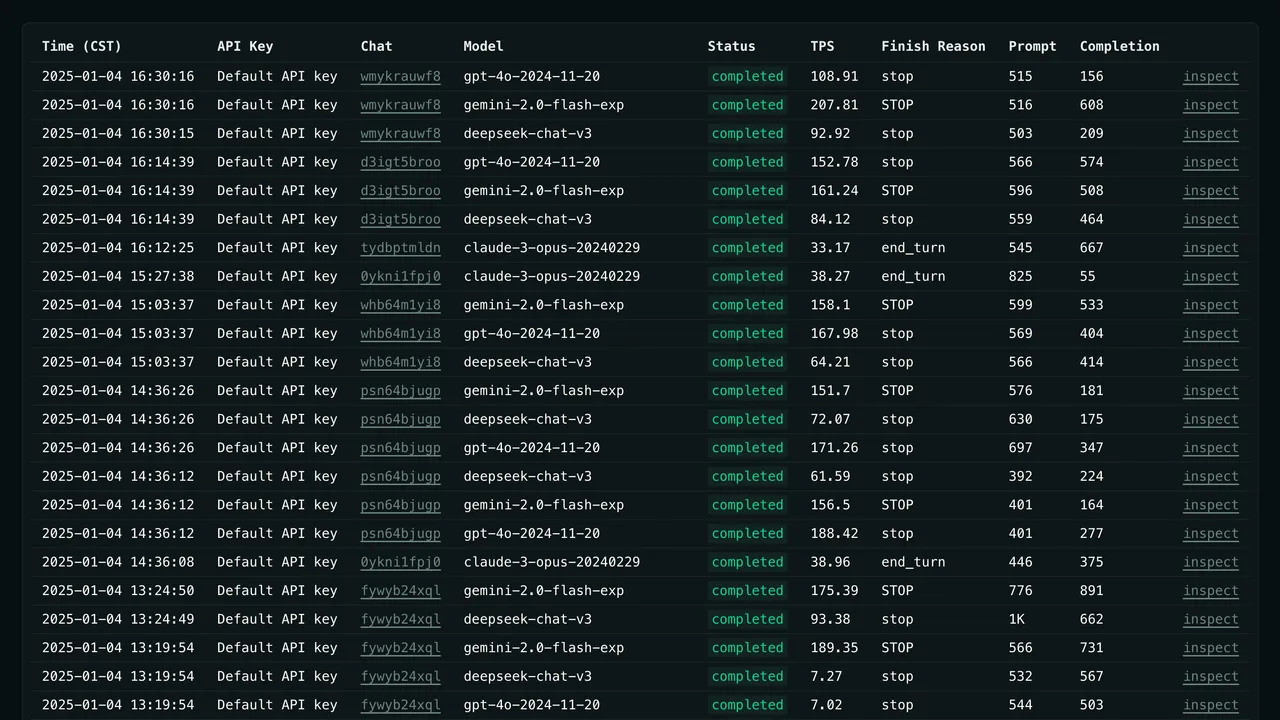Image resolution: width=1280 pixels, height=720 pixels.
Task: Click the TPS column header
Action: (x=822, y=46)
